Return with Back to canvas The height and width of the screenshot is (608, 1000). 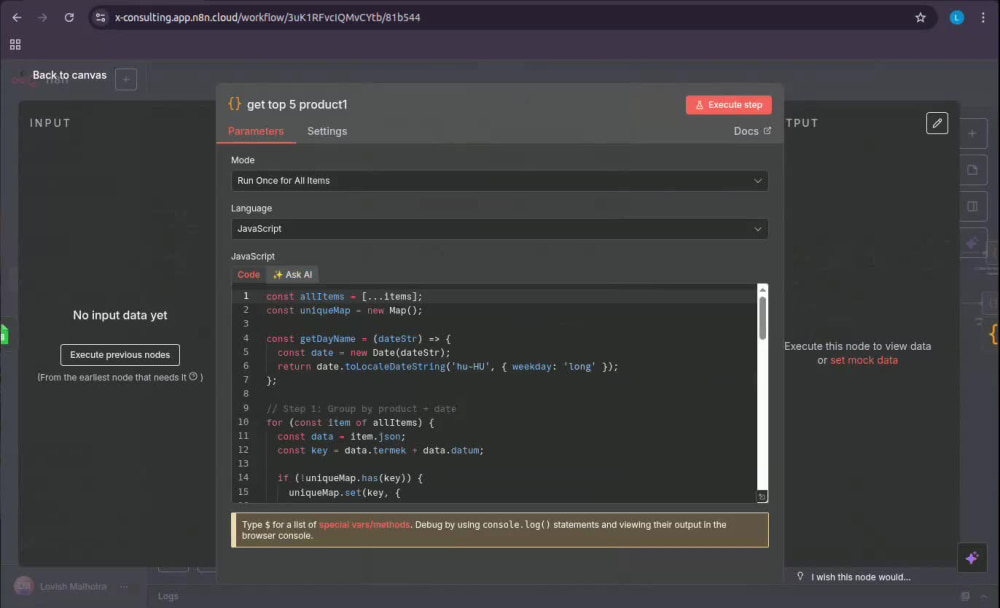click(x=69, y=75)
